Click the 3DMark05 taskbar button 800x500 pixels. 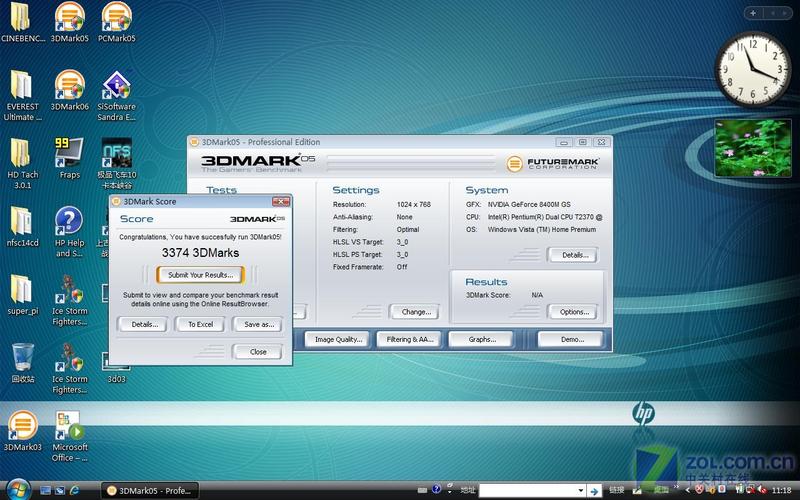[x=150, y=491]
